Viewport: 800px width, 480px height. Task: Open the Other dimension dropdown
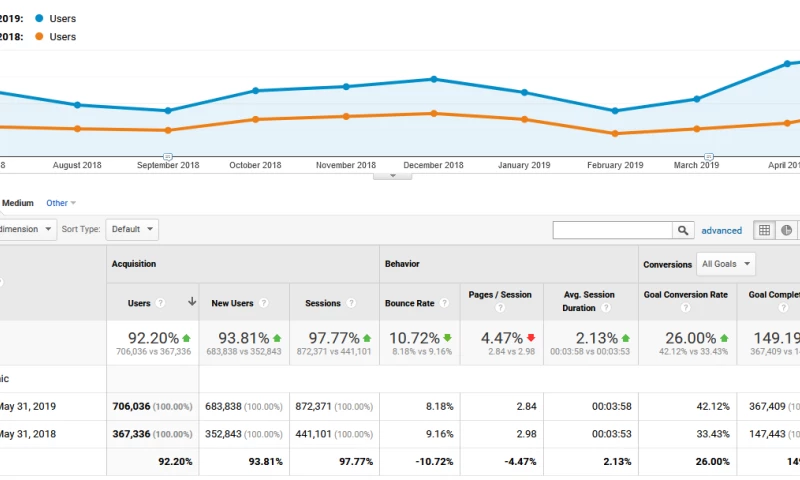pyautogui.click(x=61, y=203)
